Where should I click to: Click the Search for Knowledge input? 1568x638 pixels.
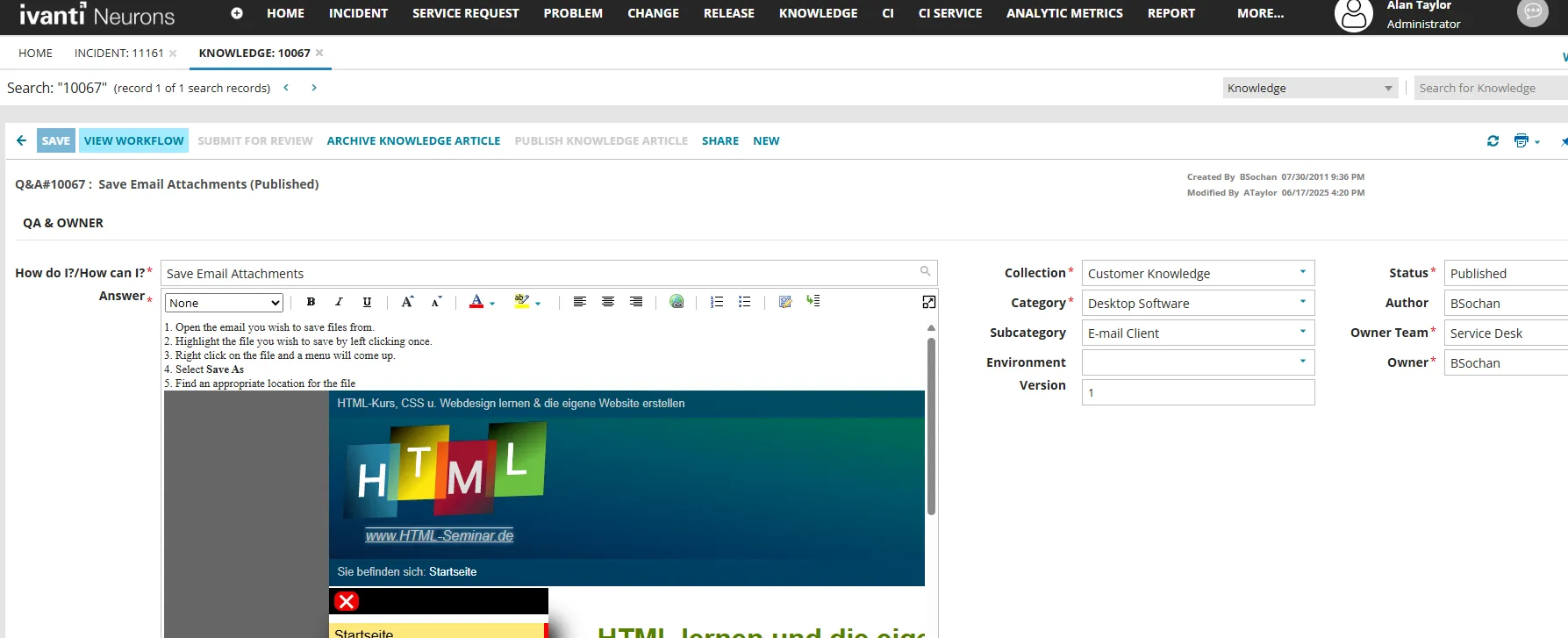[x=1491, y=88]
